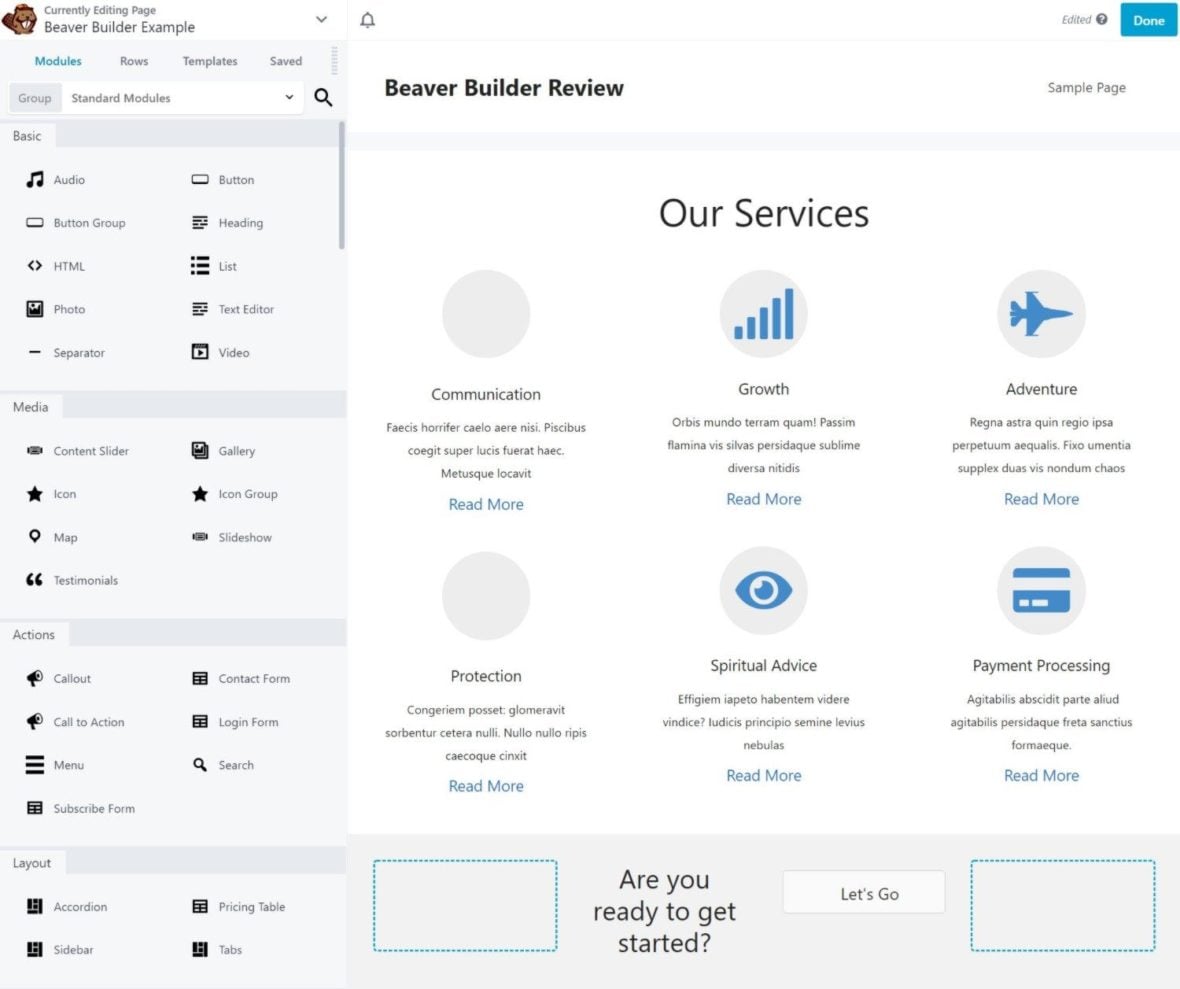Select the Contact Form module icon
The height and width of the screenshot is (989, 1180).
coord(200,678)
